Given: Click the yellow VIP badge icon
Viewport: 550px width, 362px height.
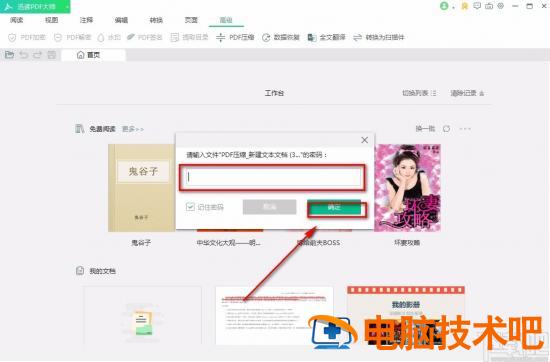Looking at the screenshot, I should (x=465, y=6).
